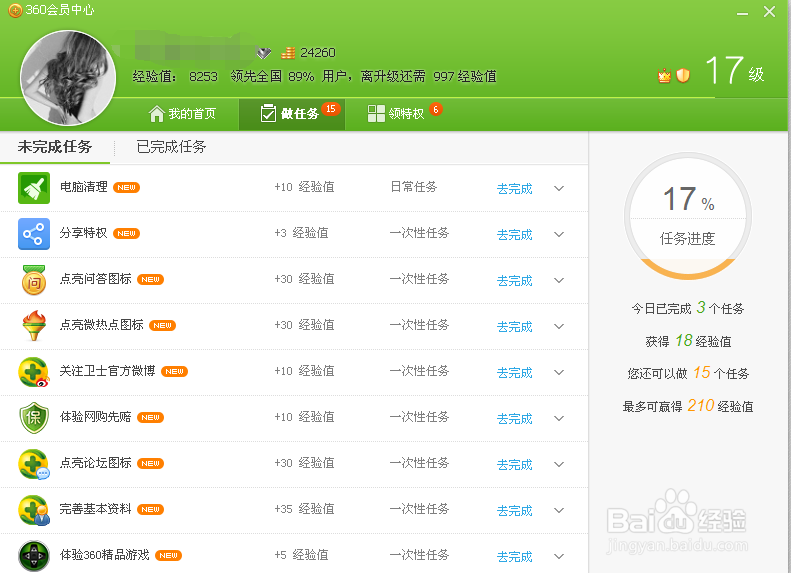Click 去完成 for 电脑清理

(x=515, y=189)
